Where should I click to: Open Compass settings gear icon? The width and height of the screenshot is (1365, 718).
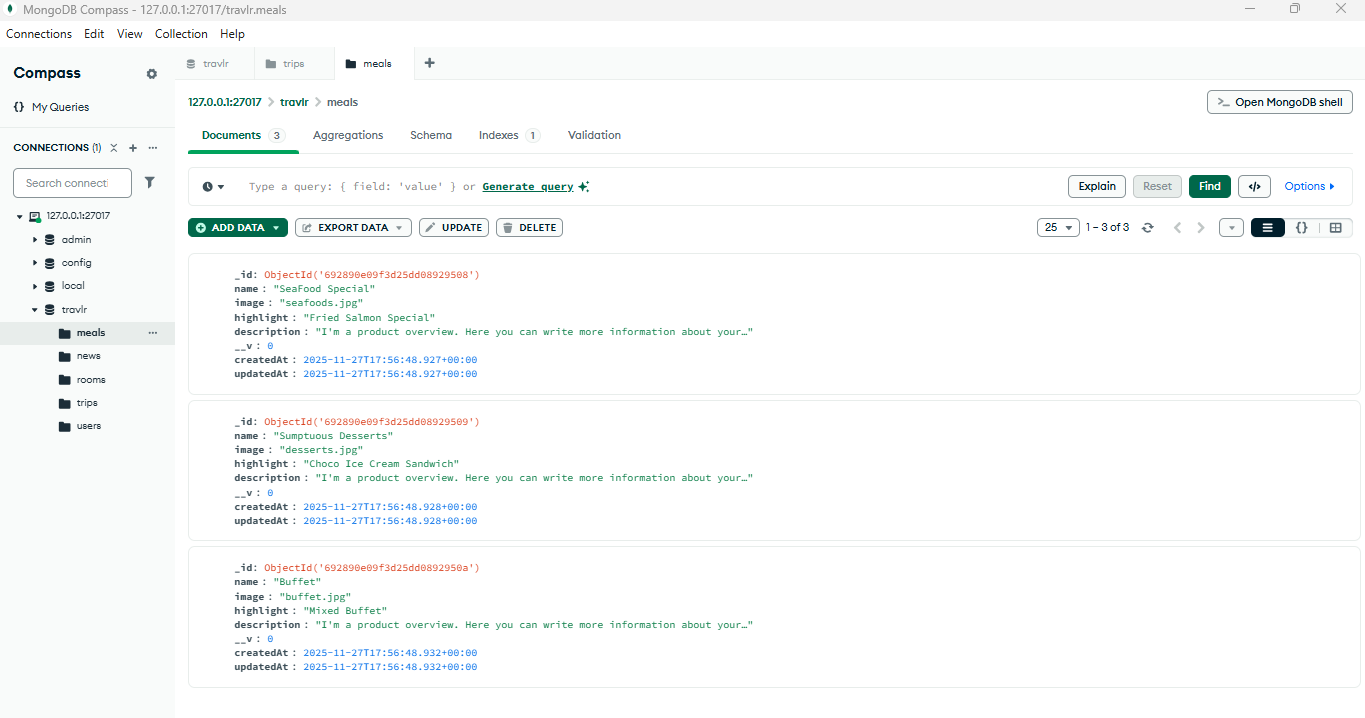tap(152, 74)
